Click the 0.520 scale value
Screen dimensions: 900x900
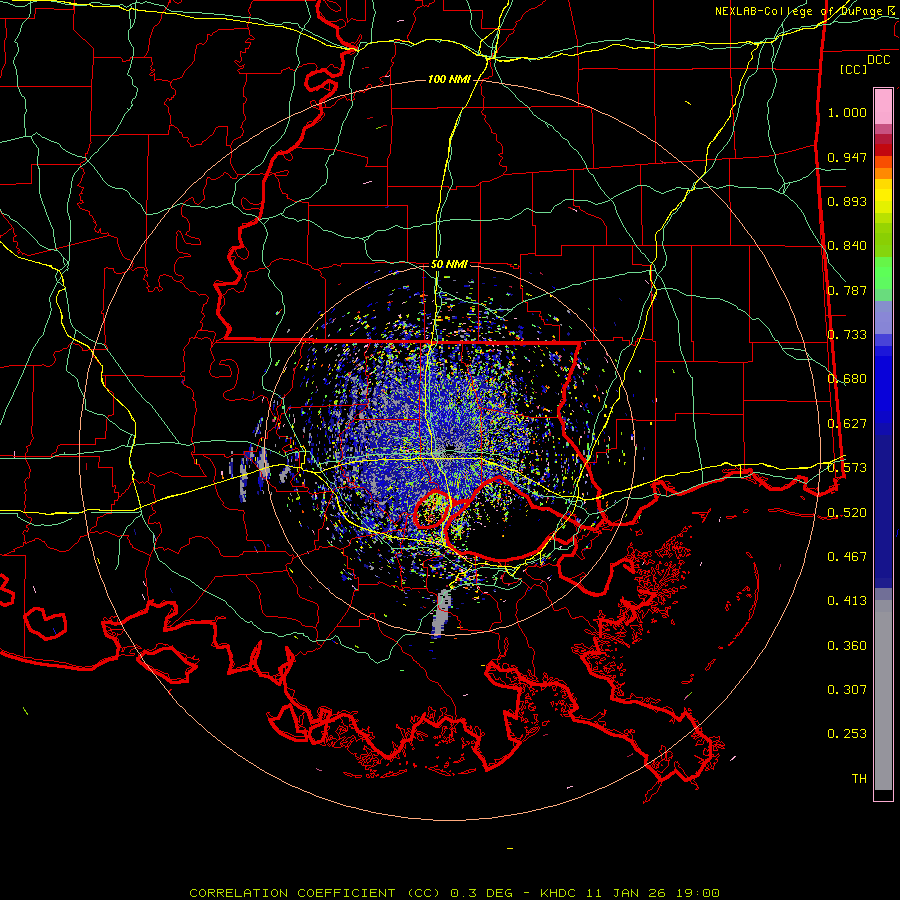click(847, 513)
